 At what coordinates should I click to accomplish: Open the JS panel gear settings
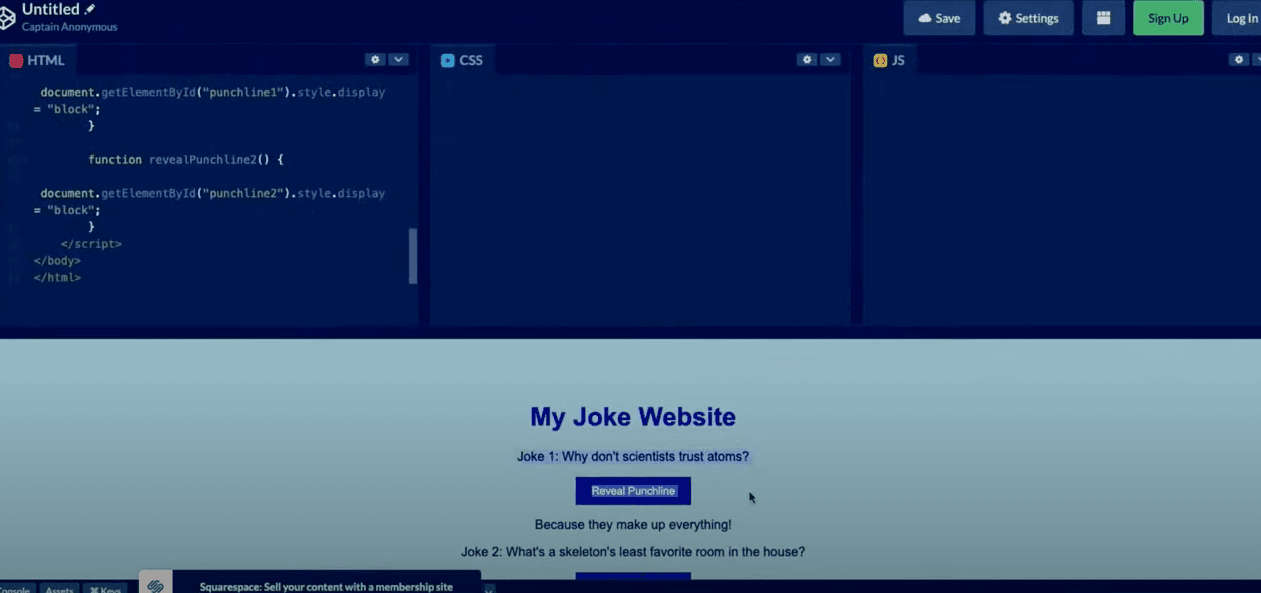click(x=1239, y=59)
